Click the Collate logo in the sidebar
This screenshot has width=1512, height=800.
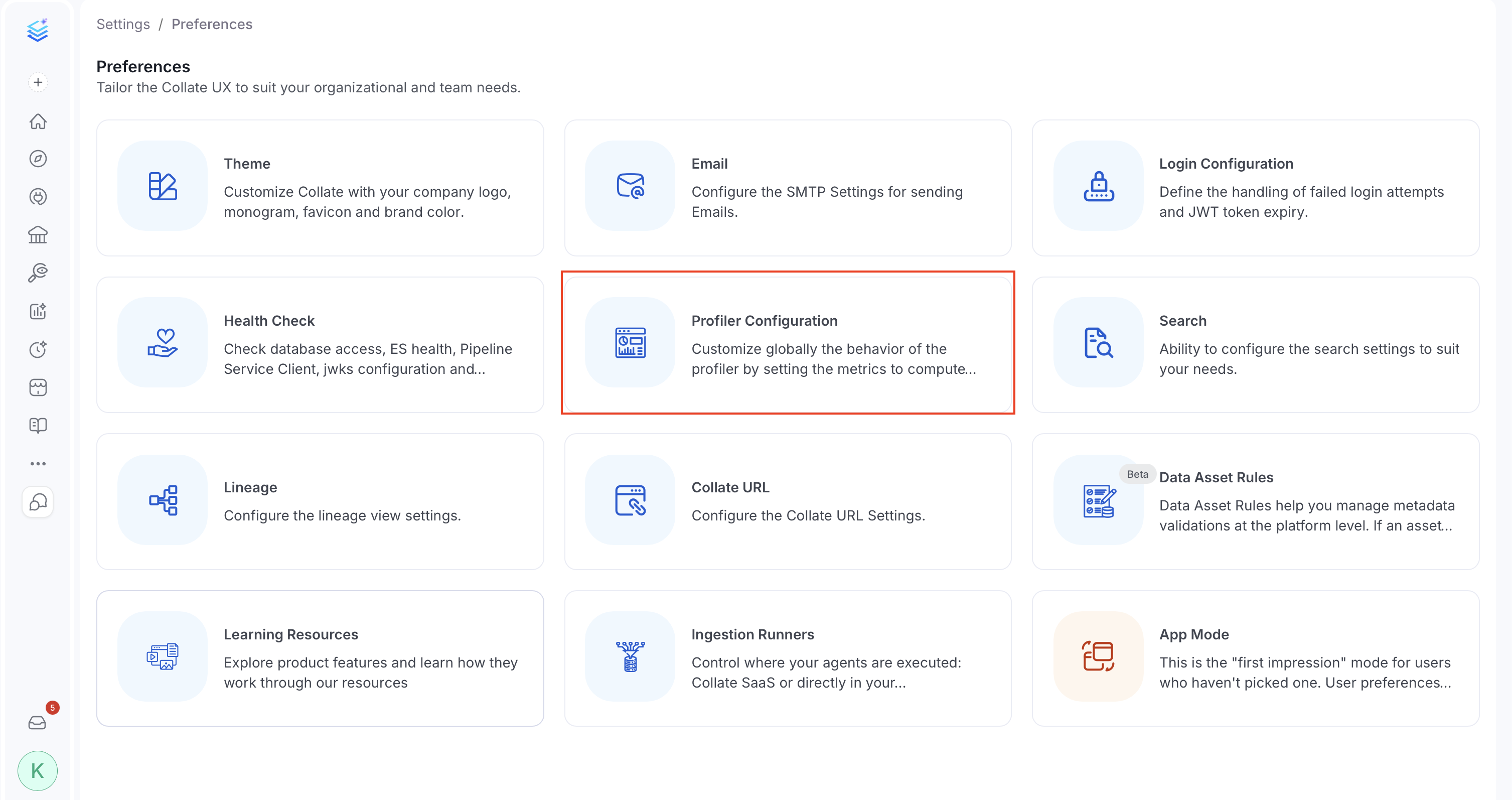pos(38,31)
